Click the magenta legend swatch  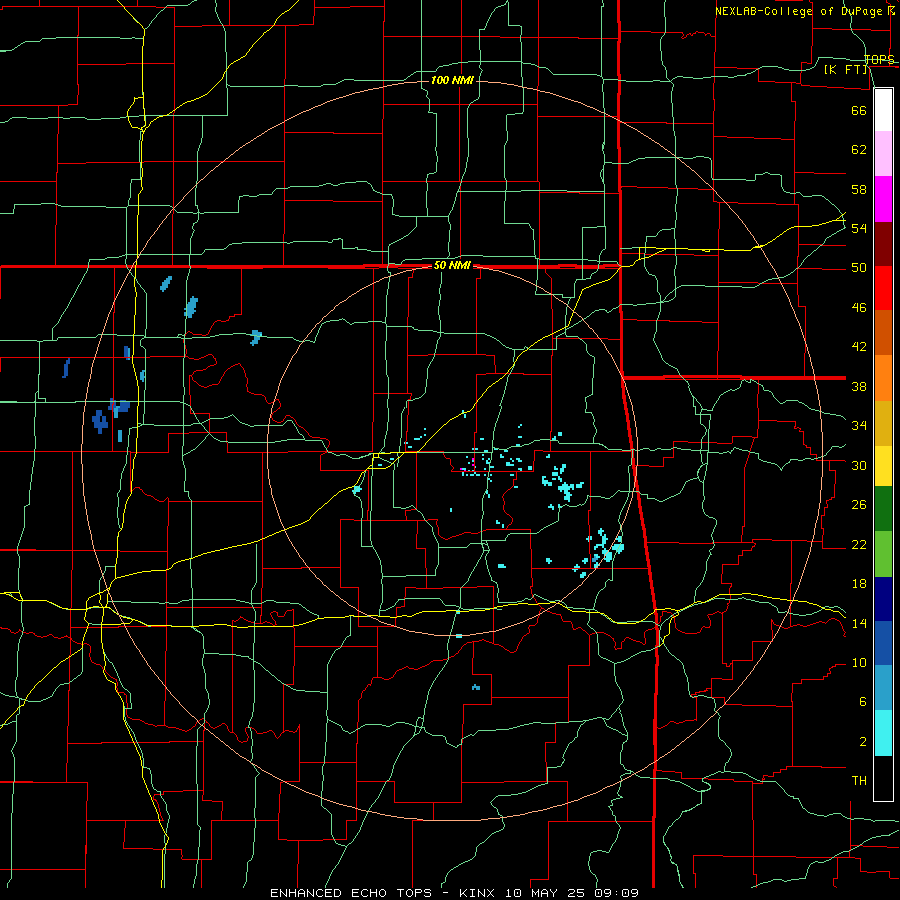[x=883, y=199]
